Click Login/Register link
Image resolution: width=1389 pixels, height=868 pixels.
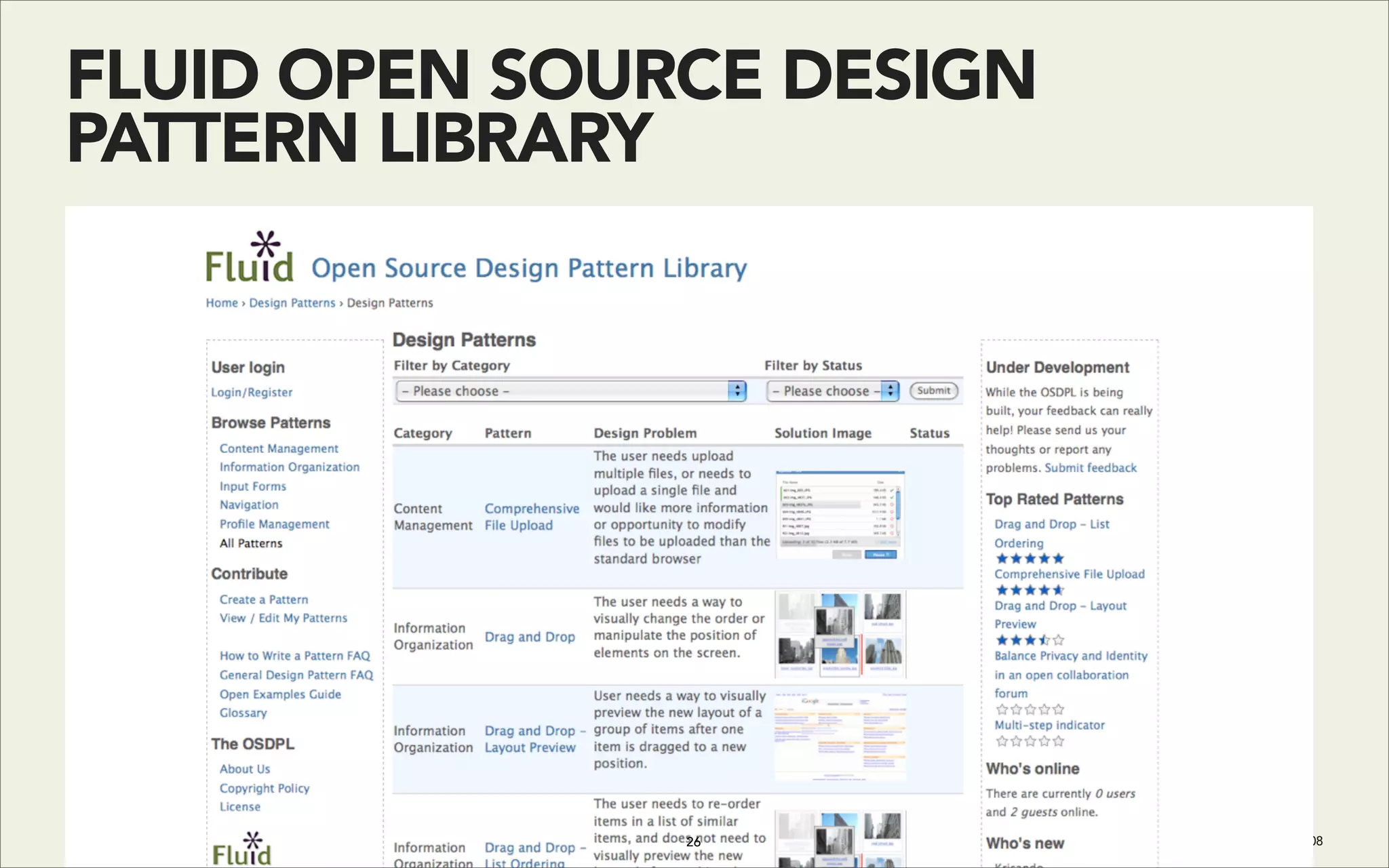(252, 393)
